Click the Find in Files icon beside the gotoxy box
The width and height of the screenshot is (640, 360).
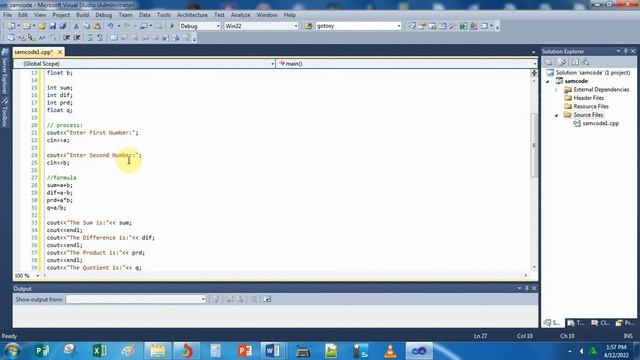[309, 26]
